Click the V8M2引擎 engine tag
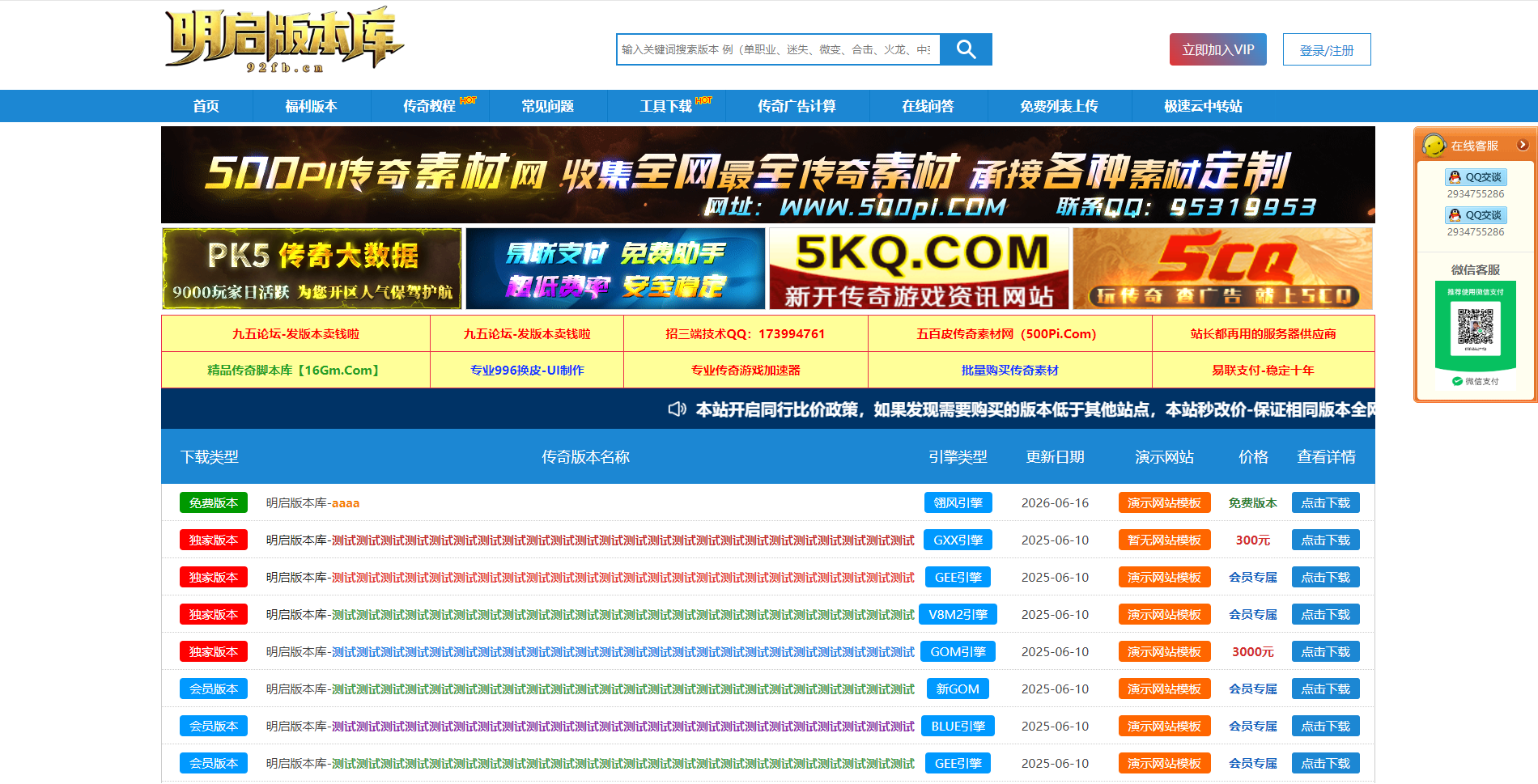This screenshot has height=784, width=1538. tap(958, 614)
